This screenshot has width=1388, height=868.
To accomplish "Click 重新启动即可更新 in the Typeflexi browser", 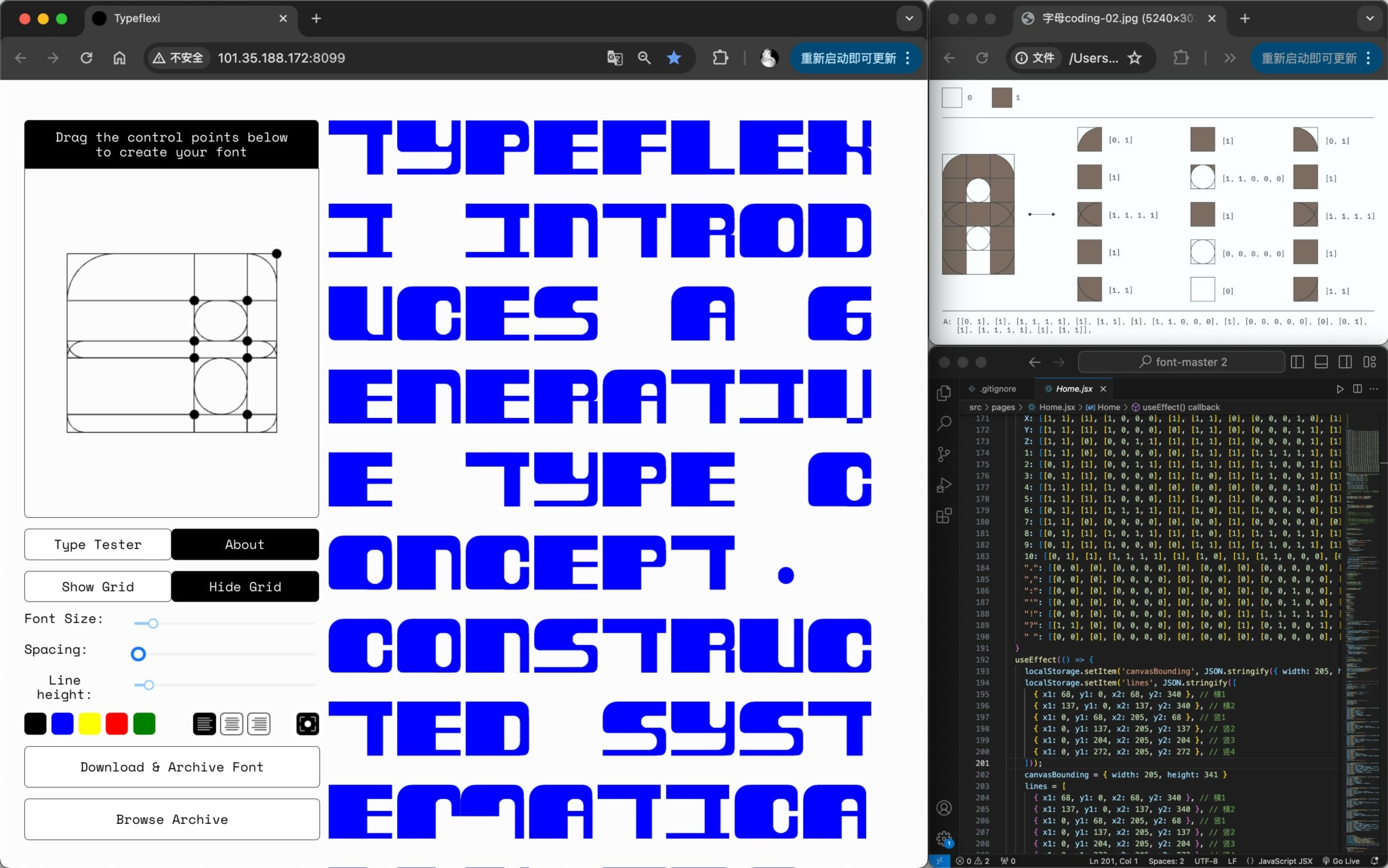I will tap(849, 58).
